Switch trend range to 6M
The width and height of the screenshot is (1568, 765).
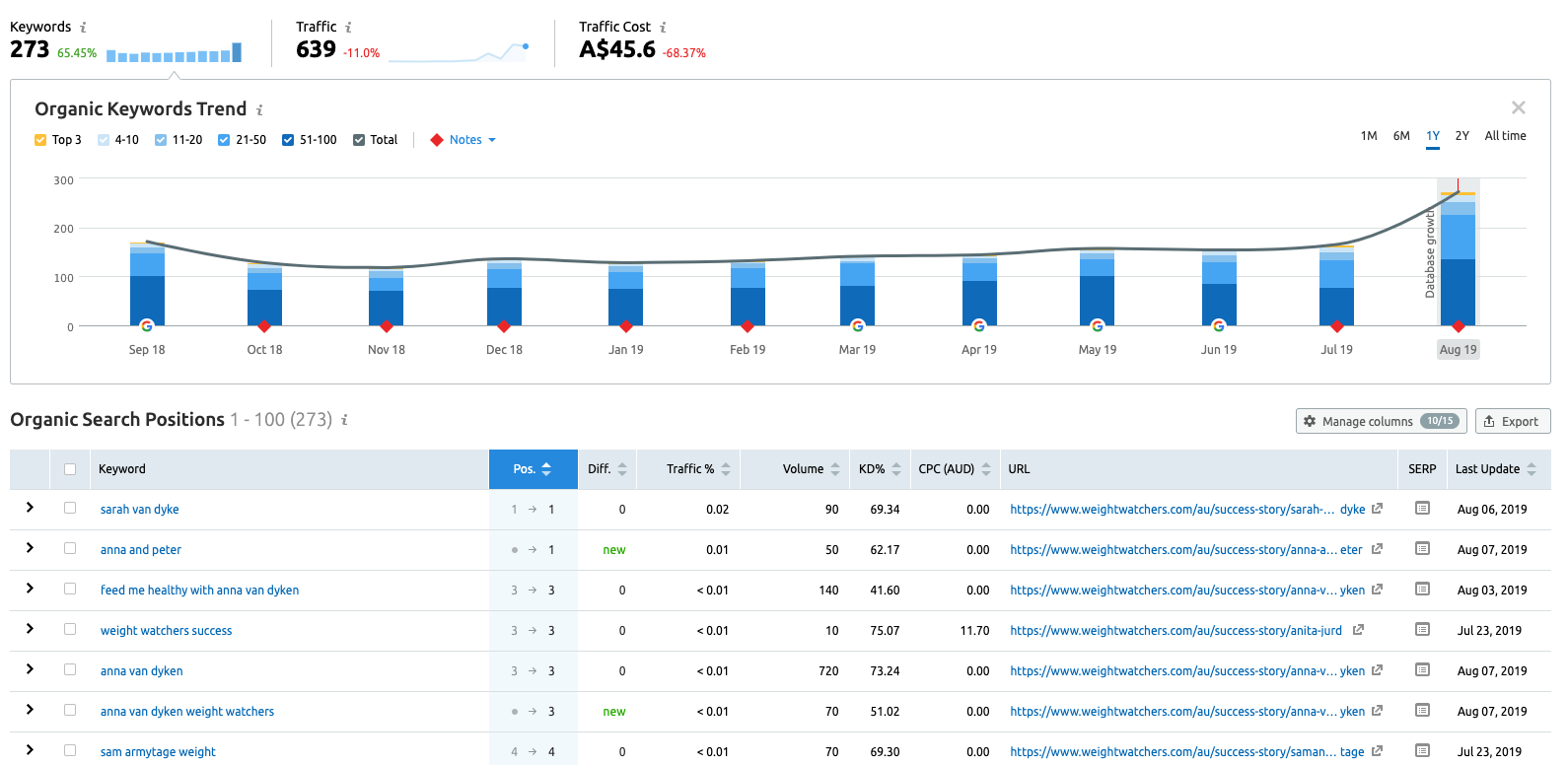(1400, 136)
